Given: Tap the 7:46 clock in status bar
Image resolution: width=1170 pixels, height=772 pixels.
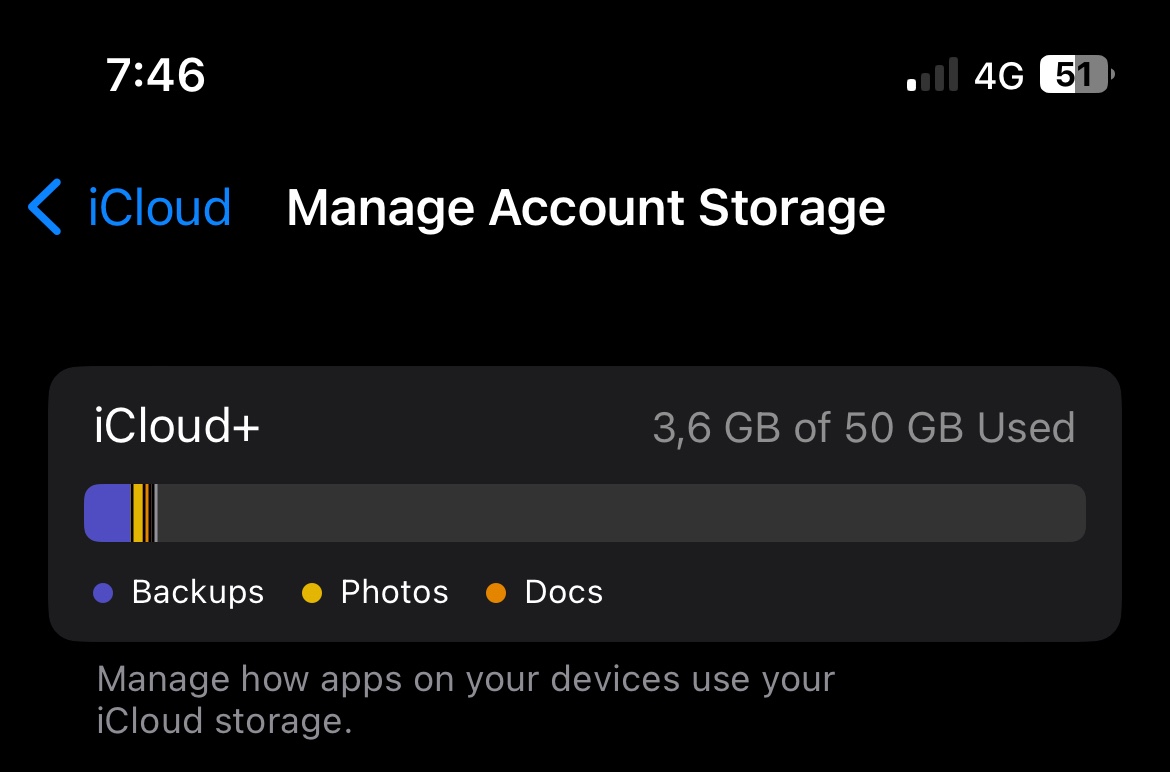Looking at the screenshot, I should pyautogui.click(x=155, y=75).
